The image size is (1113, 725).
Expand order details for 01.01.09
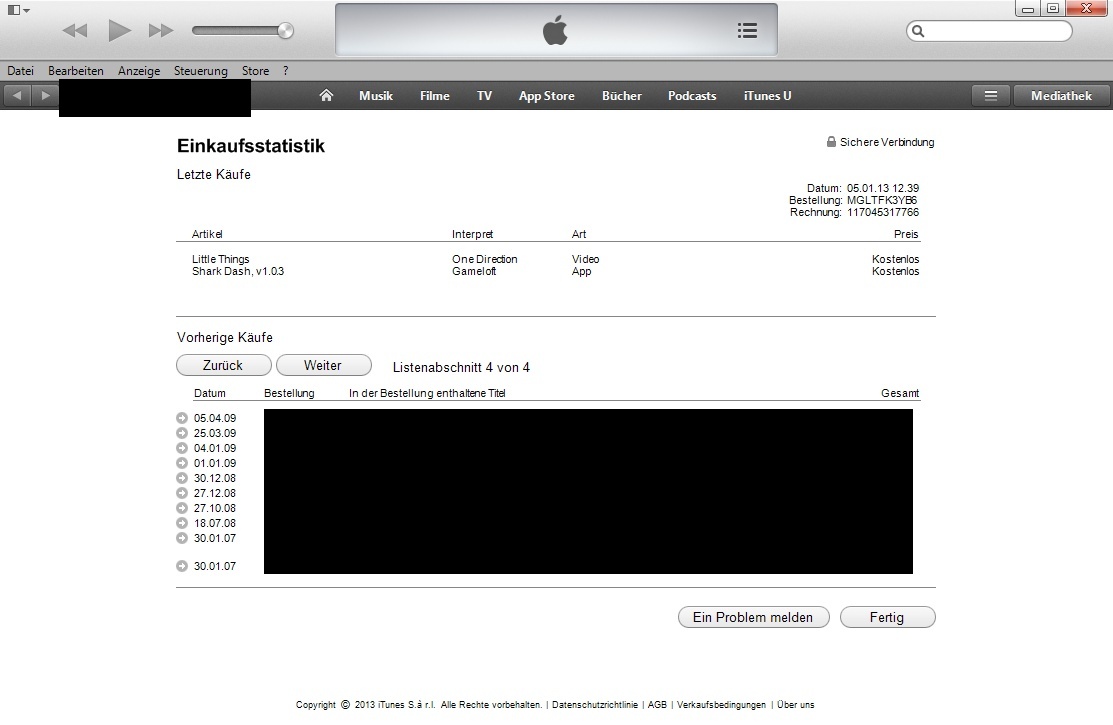click(x=182, y=463)
